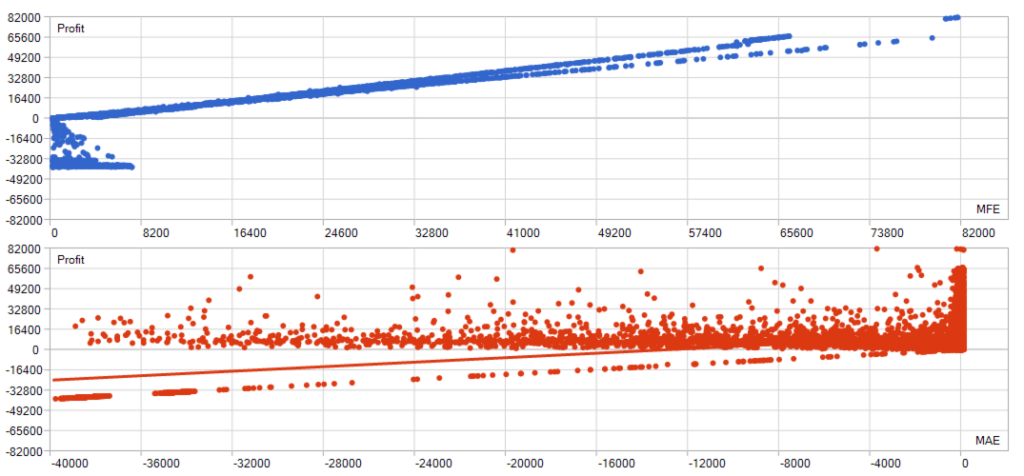
Task: Select the 24600 x-axis tick label
Action: (341, 232)
